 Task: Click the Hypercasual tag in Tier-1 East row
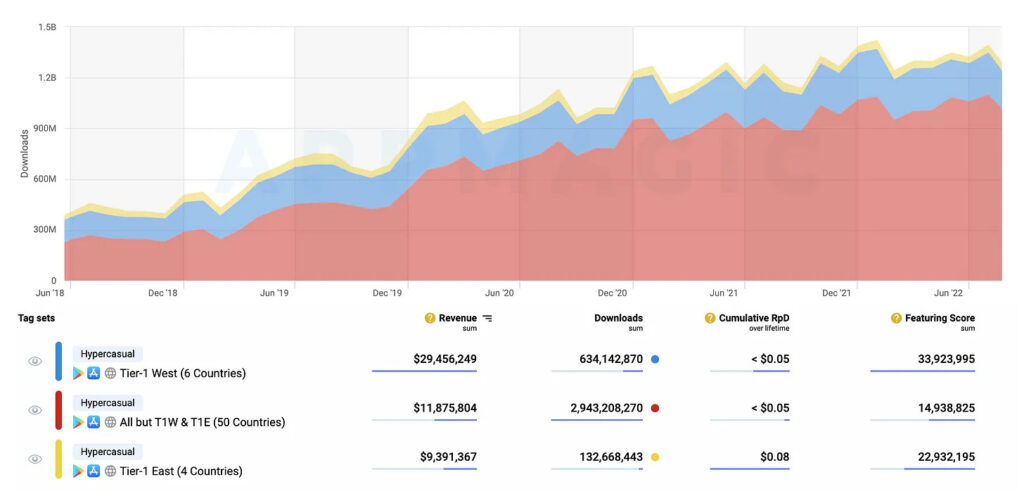coord(107,451)
